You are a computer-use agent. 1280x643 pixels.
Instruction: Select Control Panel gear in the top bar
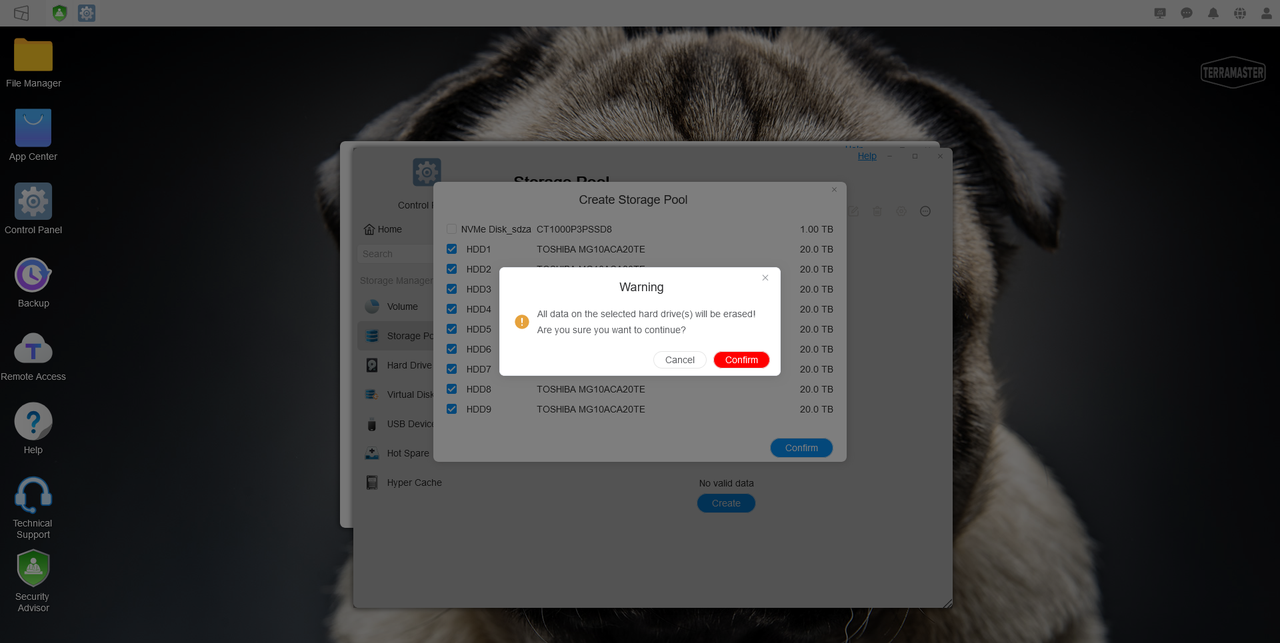87,13
